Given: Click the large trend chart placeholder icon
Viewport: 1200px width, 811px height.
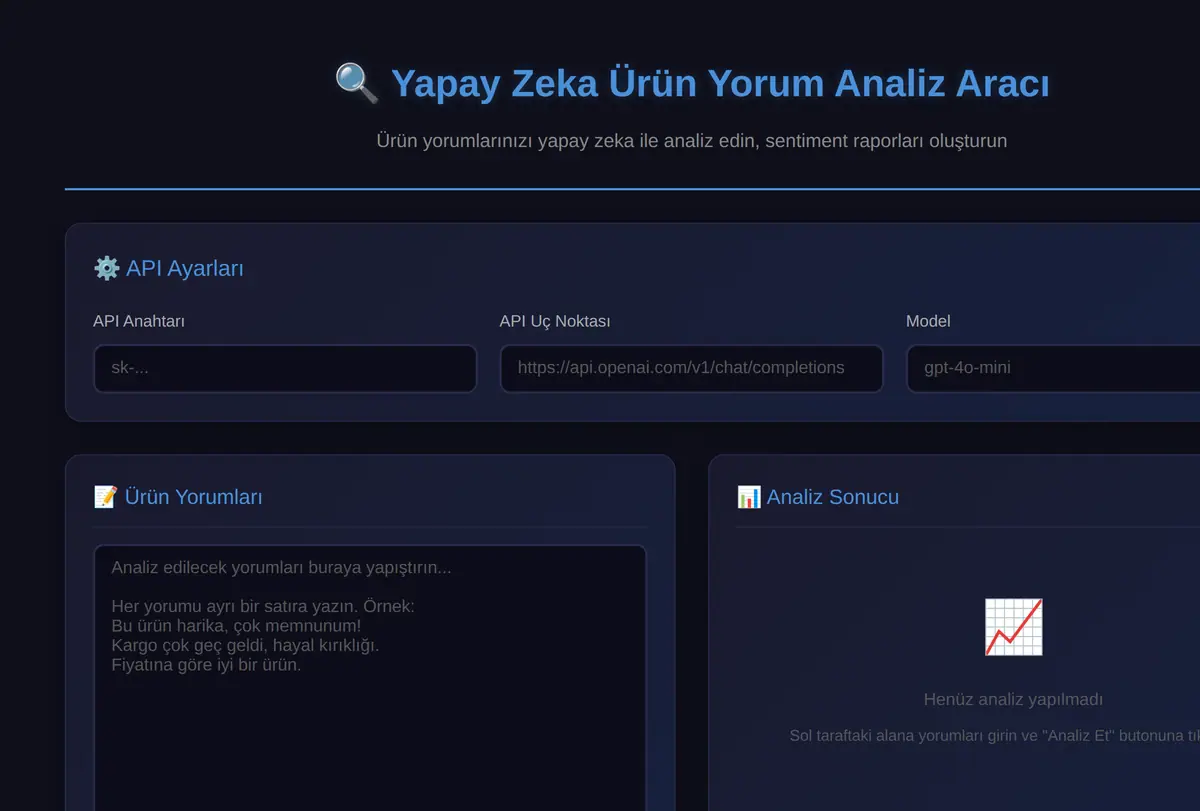Looking at the screenshot, I should (1013, 627).
